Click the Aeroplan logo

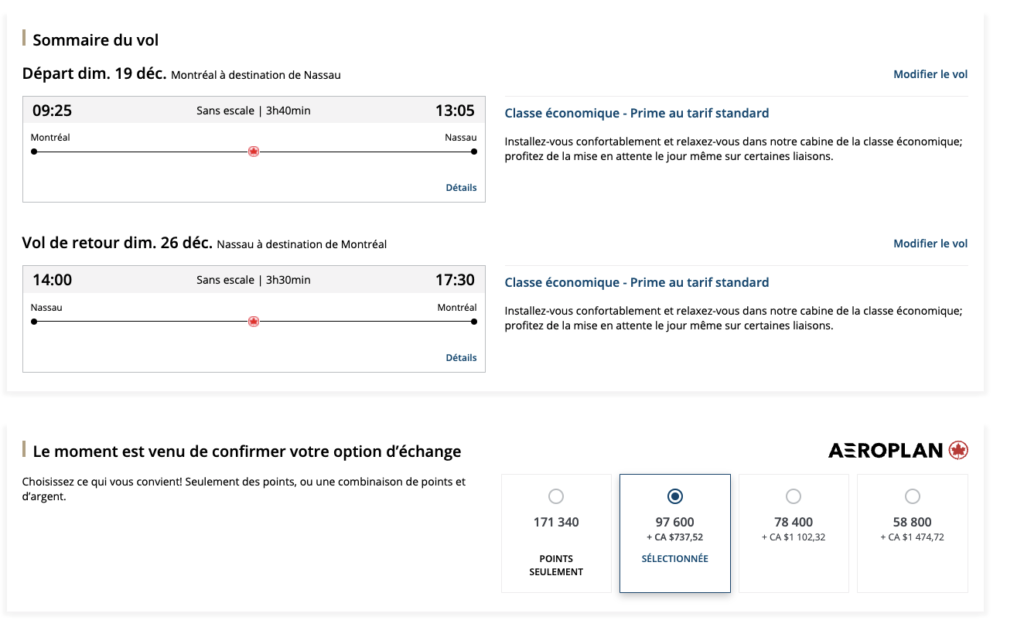(x=898, y=451)
